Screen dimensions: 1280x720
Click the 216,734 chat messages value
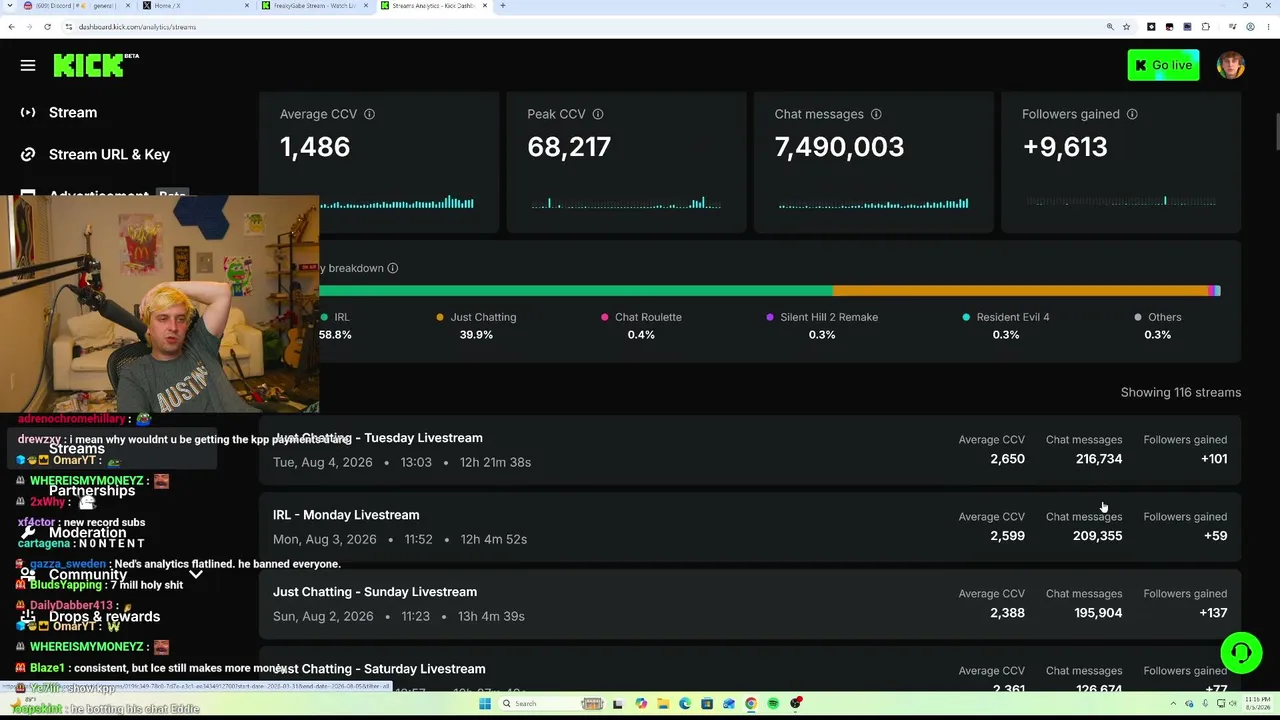point(1098,459)
